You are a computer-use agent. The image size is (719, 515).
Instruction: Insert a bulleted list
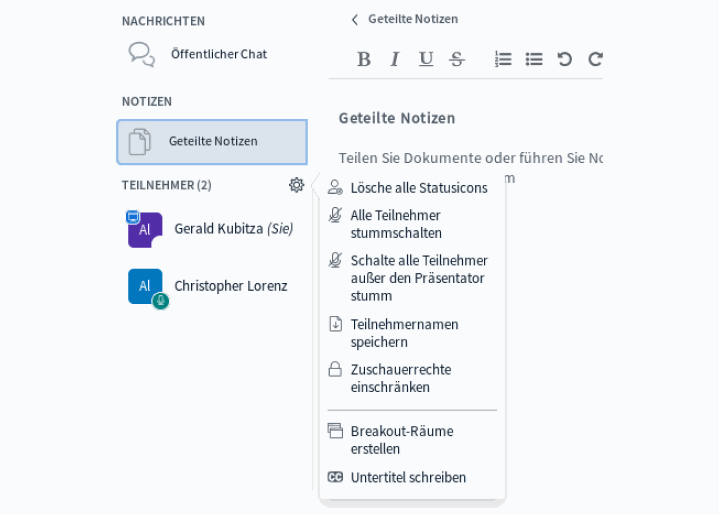tap(534, 59)
